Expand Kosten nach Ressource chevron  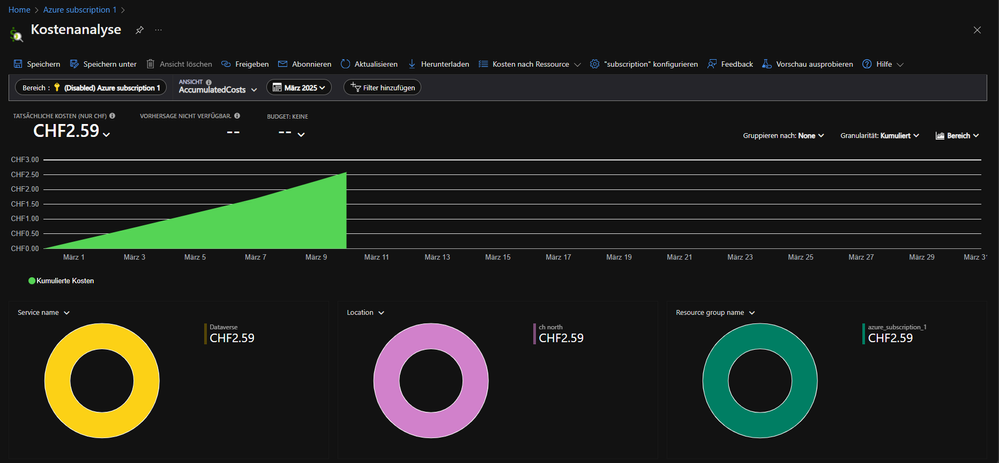pos(577,65)
